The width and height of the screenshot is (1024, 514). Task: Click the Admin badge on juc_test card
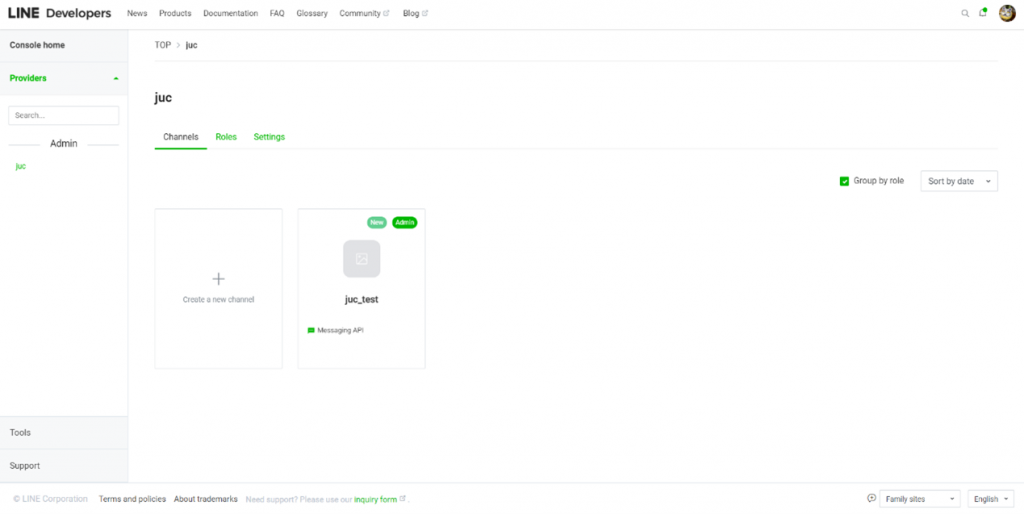click(404, 223)
